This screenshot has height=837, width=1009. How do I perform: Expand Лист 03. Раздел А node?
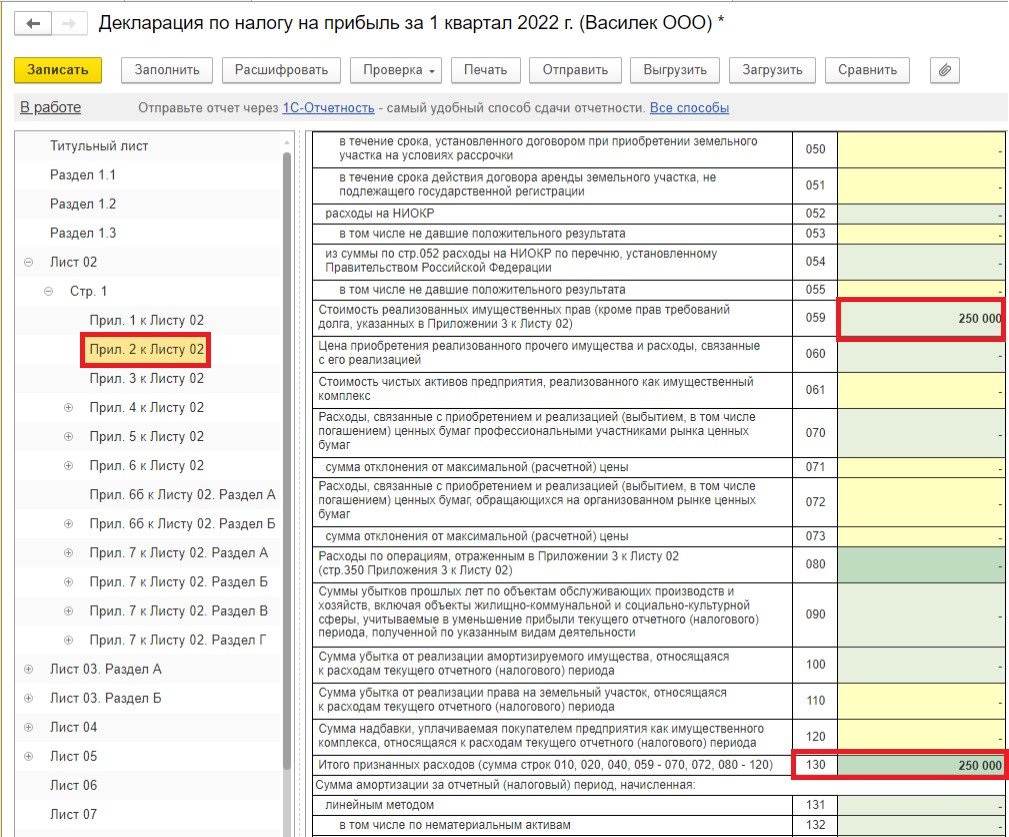tap(28, 669)
